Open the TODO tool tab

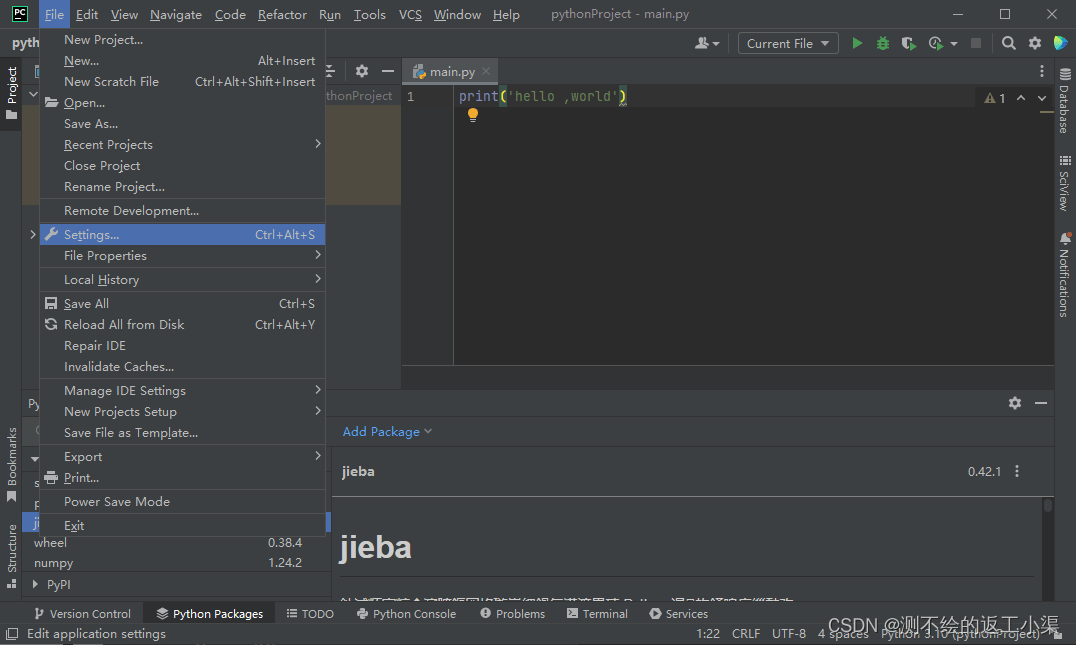point(310,613)
